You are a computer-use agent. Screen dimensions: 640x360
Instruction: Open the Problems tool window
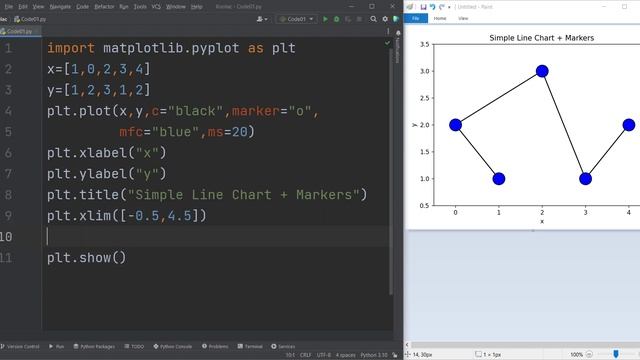click(x=215, y=346)
